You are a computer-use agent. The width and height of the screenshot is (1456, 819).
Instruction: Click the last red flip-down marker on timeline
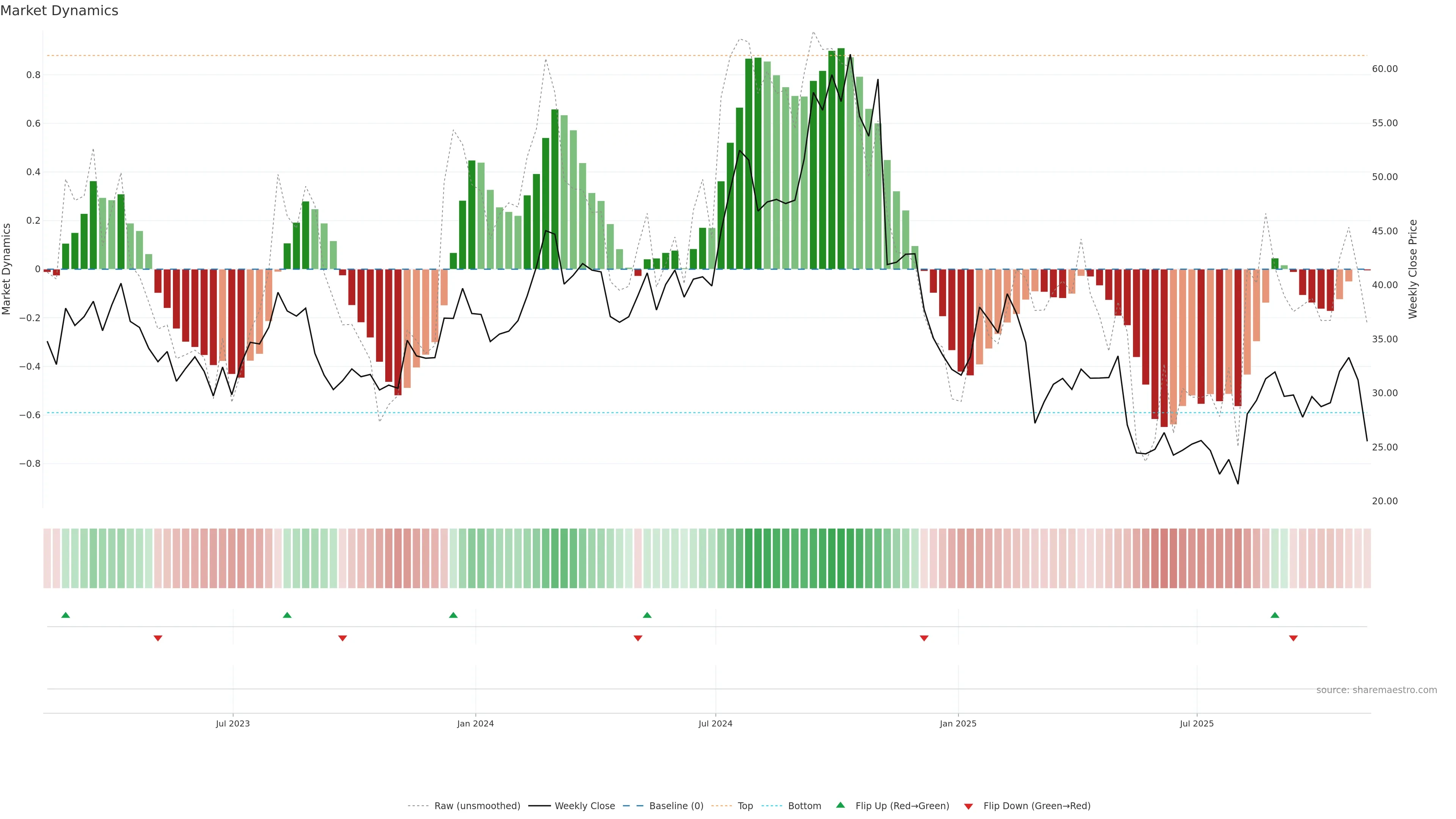click(x=1293, y=638)
